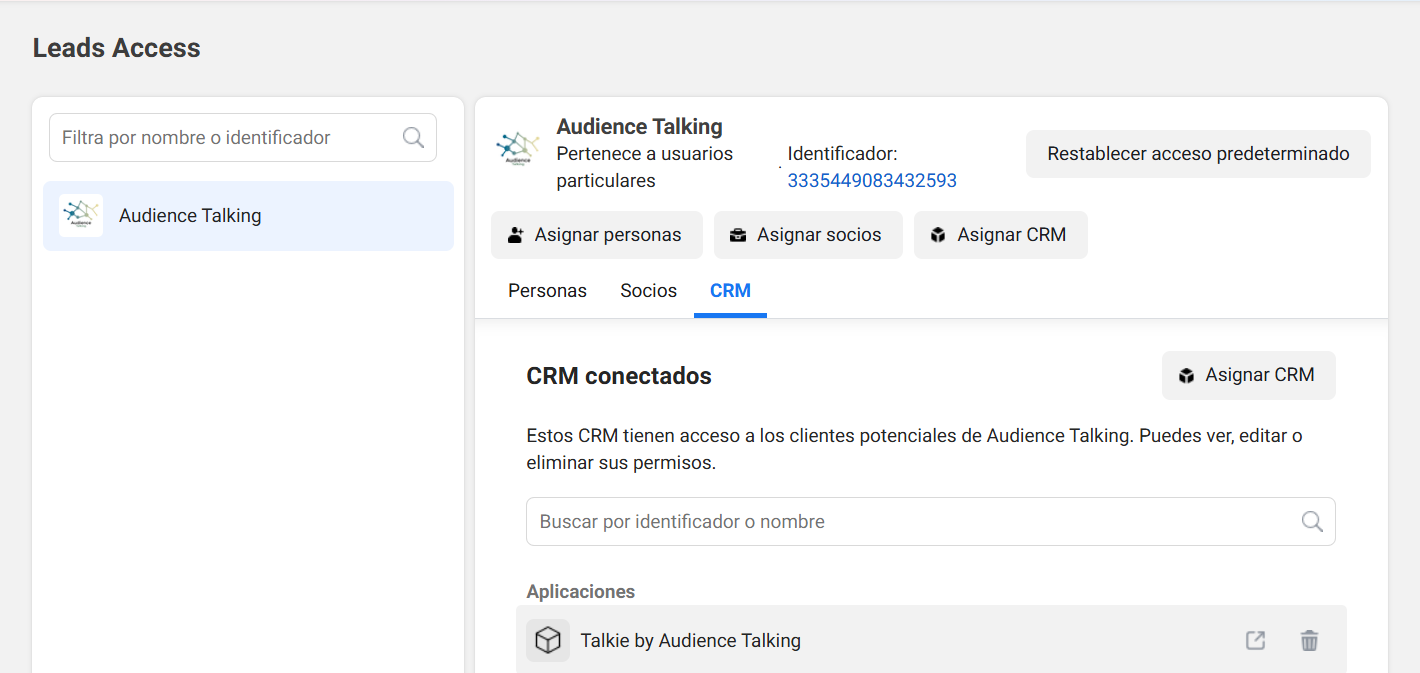Click Restablecer acceso predeterminado button
This screenshot has height=673, width=1420.
tap(1198, 154)
